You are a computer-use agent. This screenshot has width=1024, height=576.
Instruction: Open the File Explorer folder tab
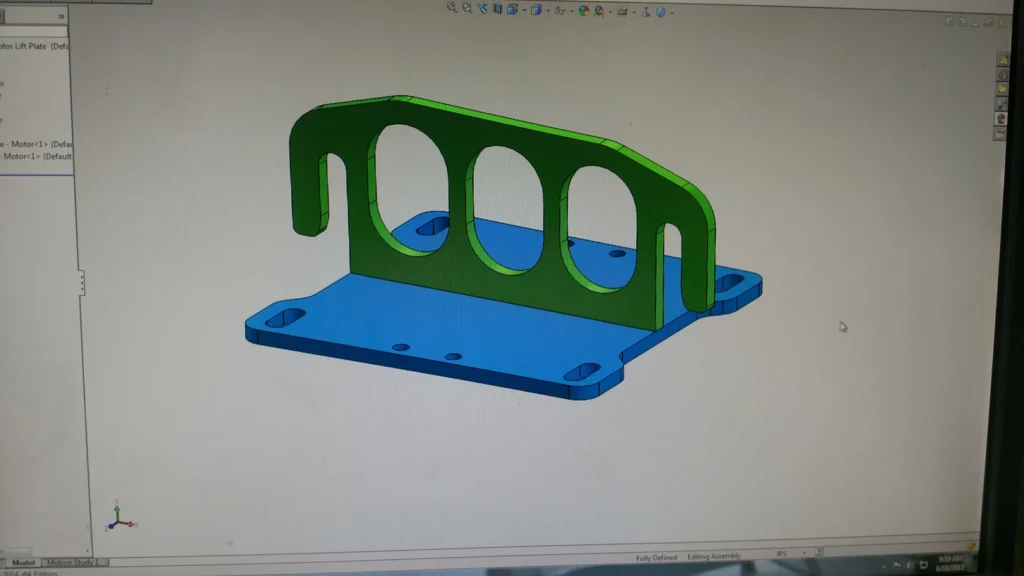(1002, 89)
